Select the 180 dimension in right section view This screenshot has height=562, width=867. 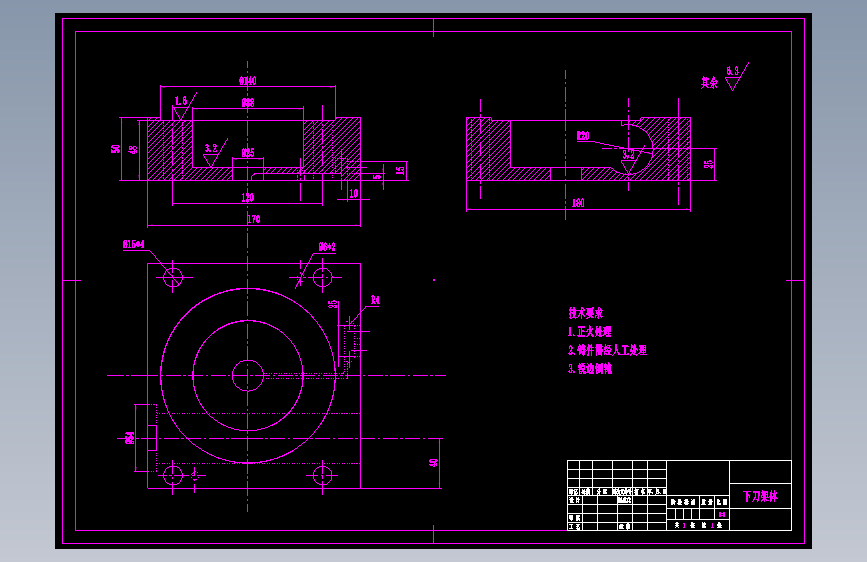click(578, 203)
